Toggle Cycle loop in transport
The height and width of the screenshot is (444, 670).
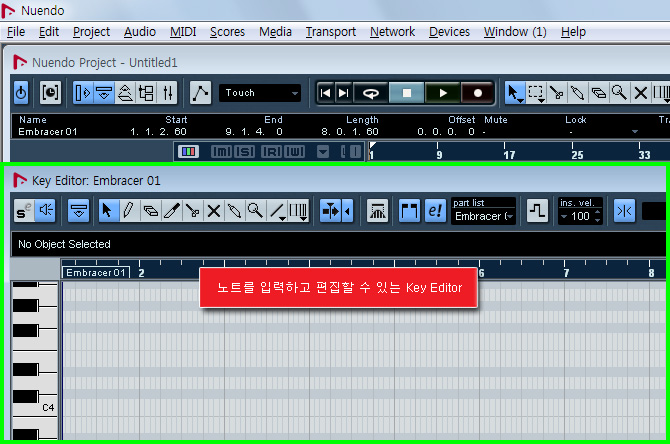click(370, 93)
